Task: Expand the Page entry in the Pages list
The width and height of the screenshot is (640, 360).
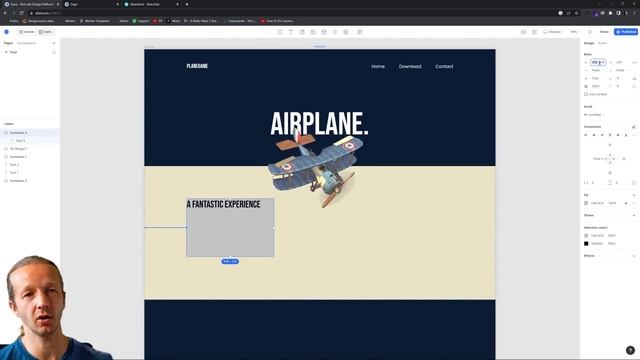Action: tap(6, 52)
